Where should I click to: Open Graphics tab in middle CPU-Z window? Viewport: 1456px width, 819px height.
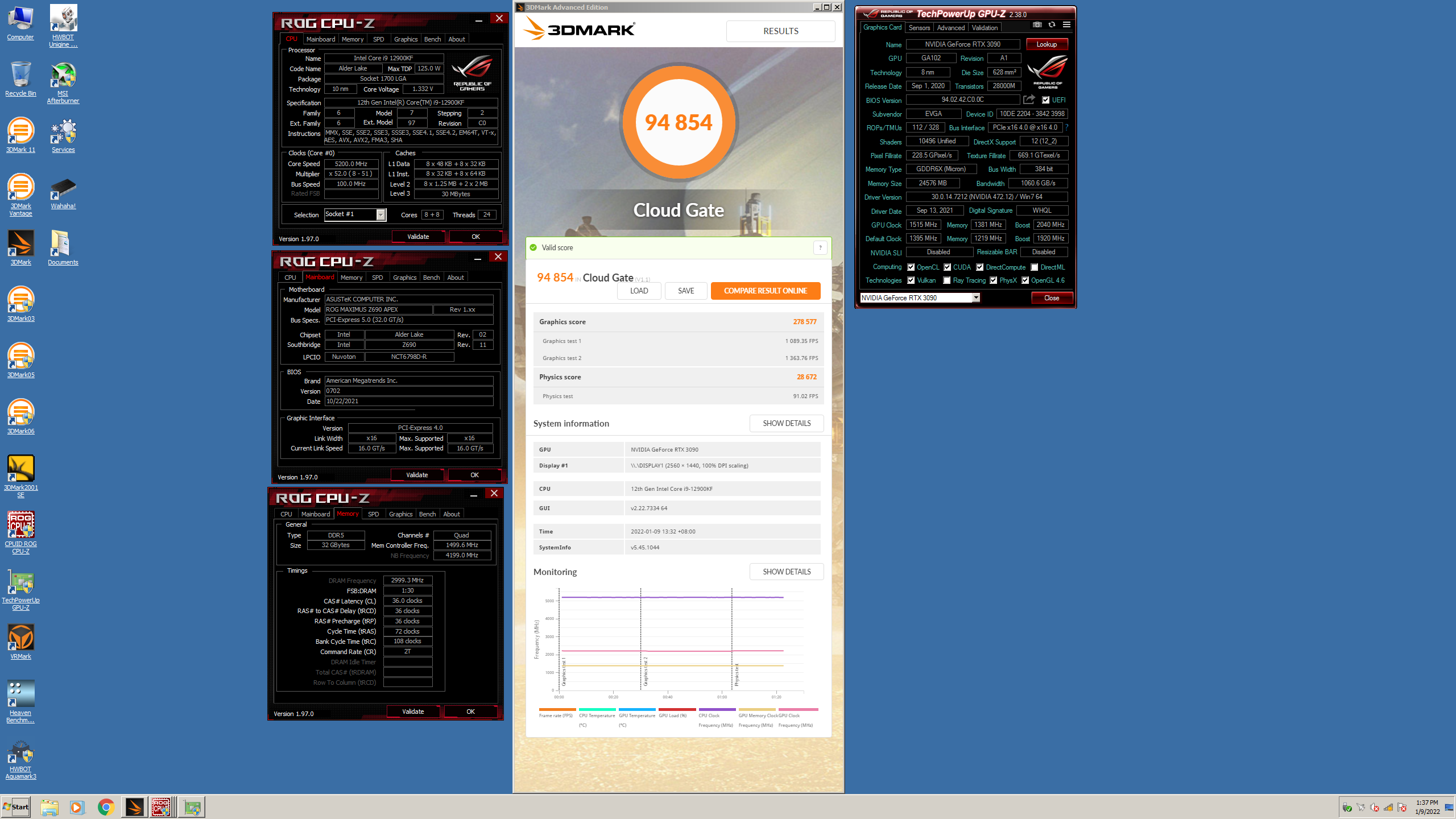tap(404, 278)
